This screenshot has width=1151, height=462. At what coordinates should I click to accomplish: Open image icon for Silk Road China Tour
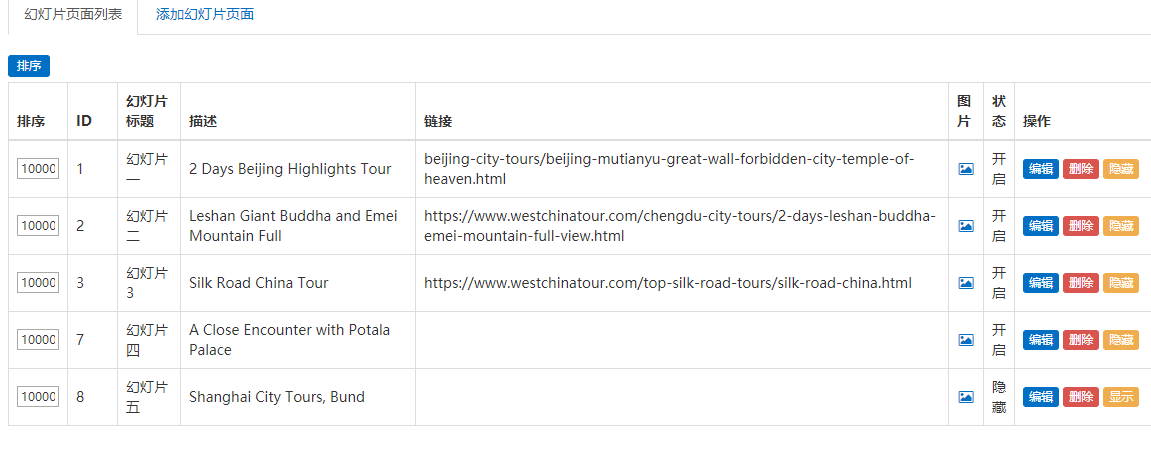[966, 283]
